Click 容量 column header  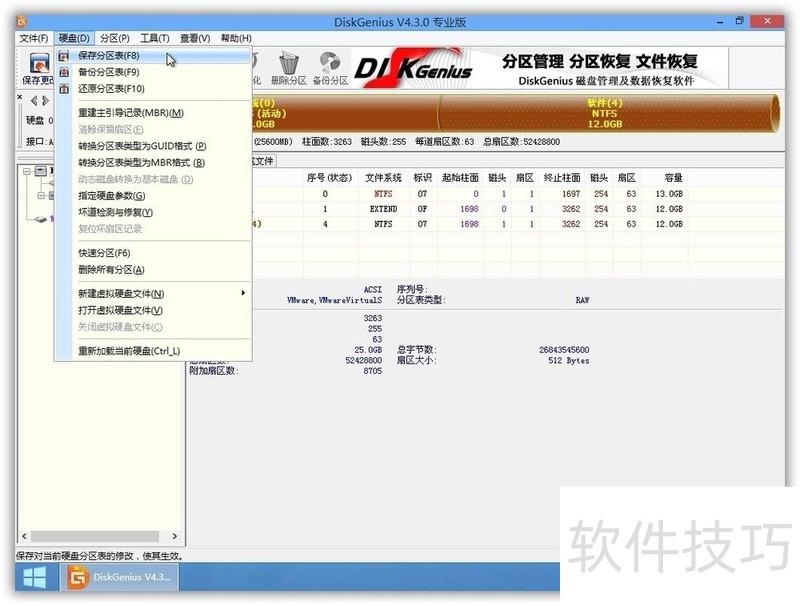click(665, 178)
